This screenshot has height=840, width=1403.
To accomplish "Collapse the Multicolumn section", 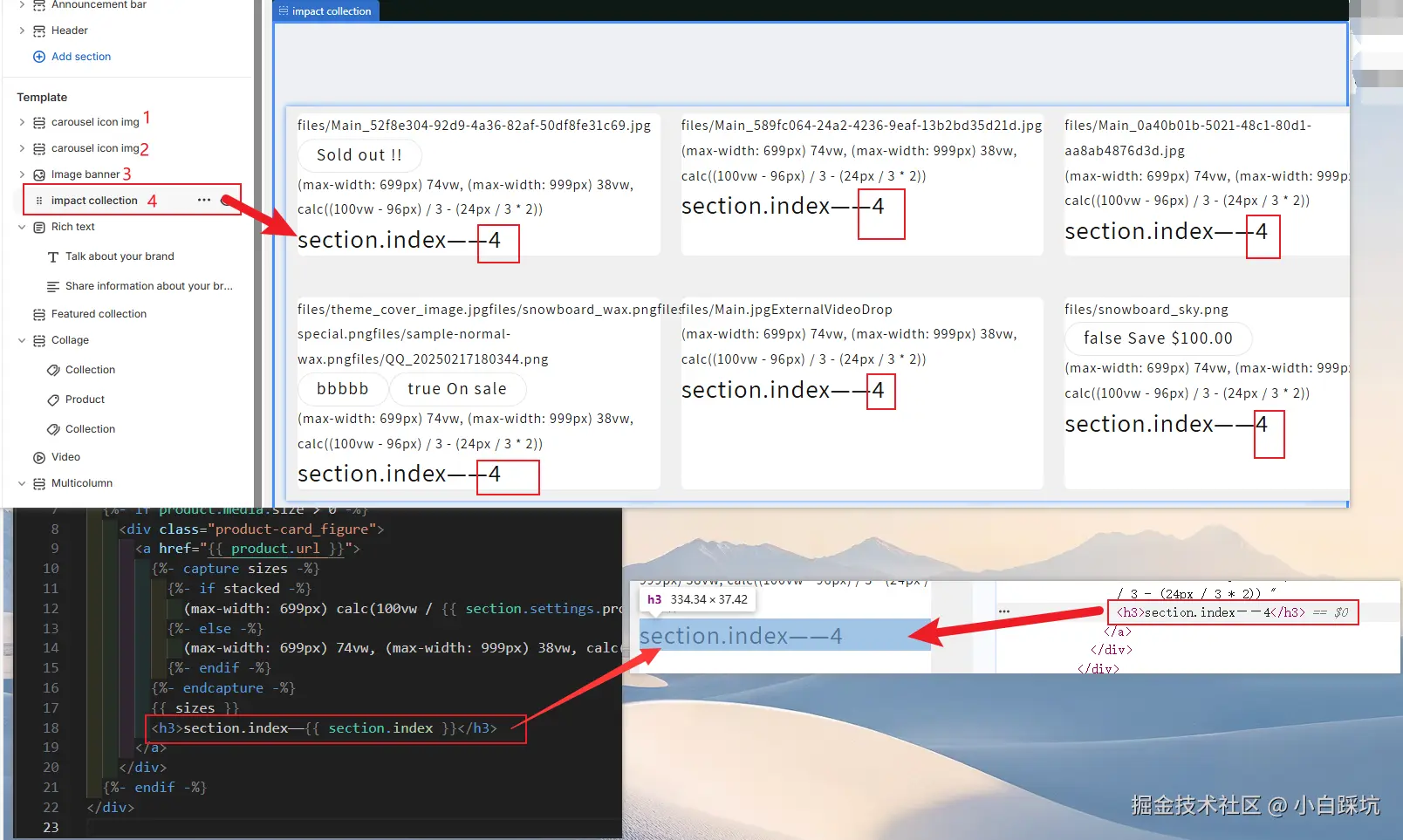I will (x=22, y=483).
